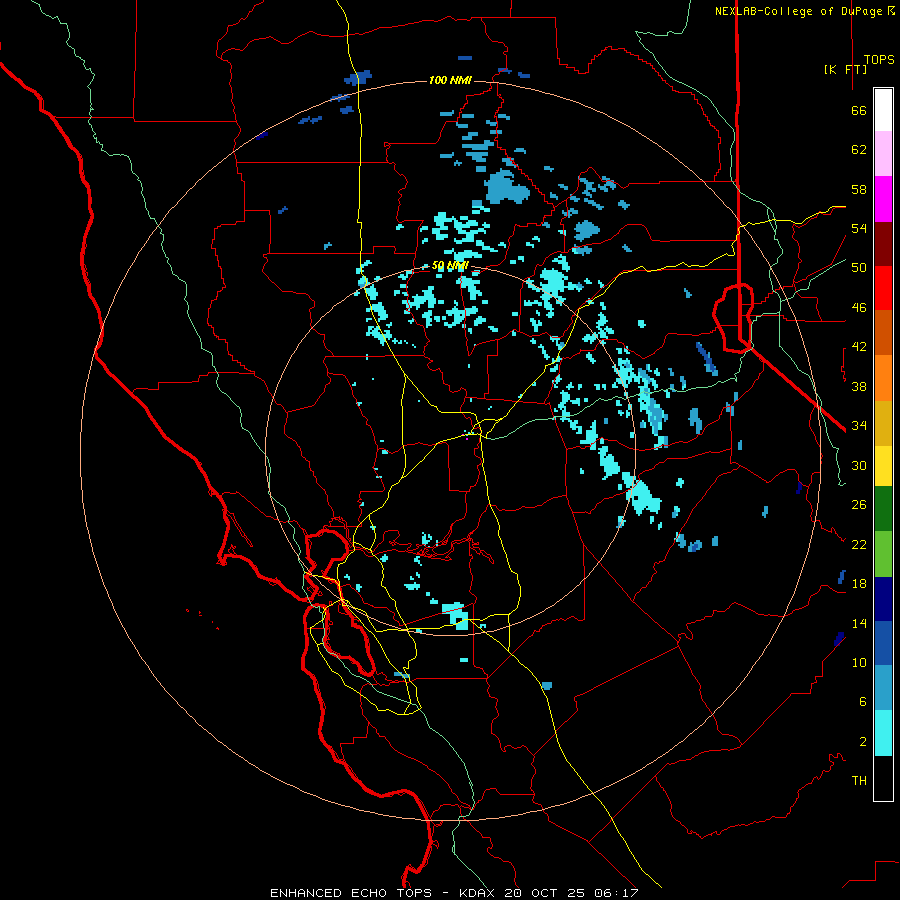
Task: Click the "KDAX" radar site identifier
Action: pos(479,893)
